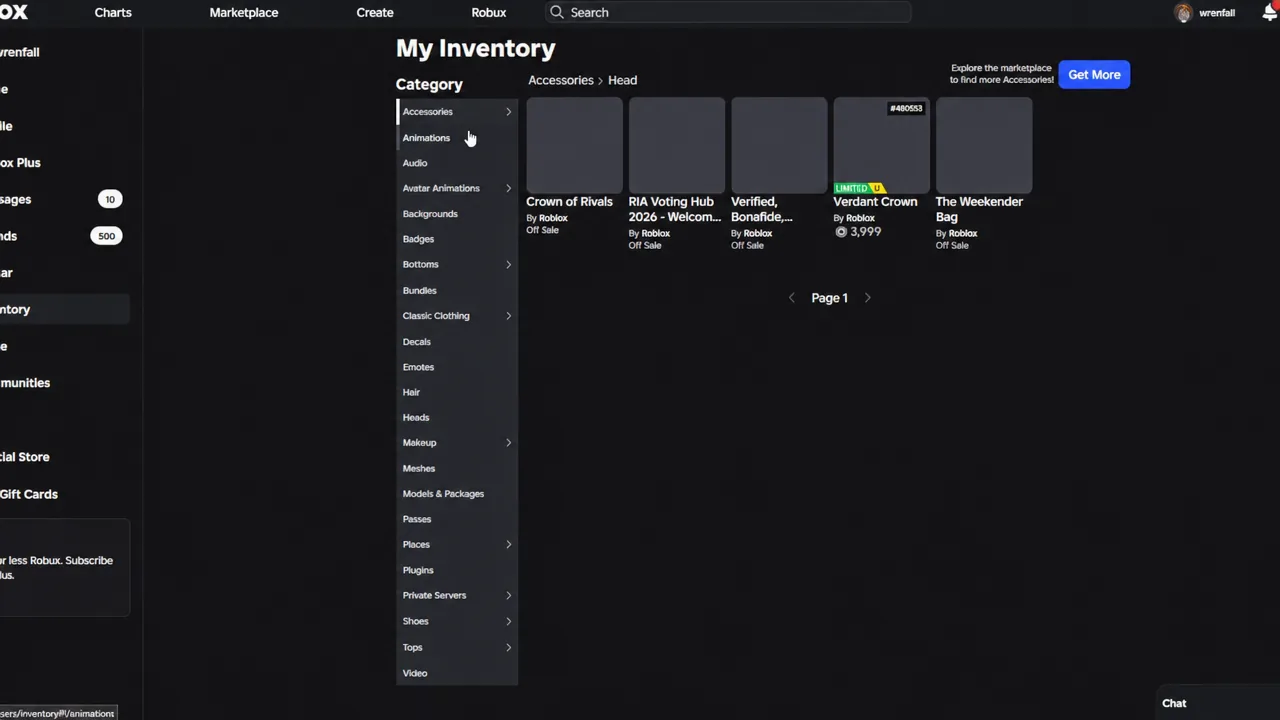Viewport: 1280px width, 720px height.
Task: Expand the Places category chevron
Action: point(508,544)
